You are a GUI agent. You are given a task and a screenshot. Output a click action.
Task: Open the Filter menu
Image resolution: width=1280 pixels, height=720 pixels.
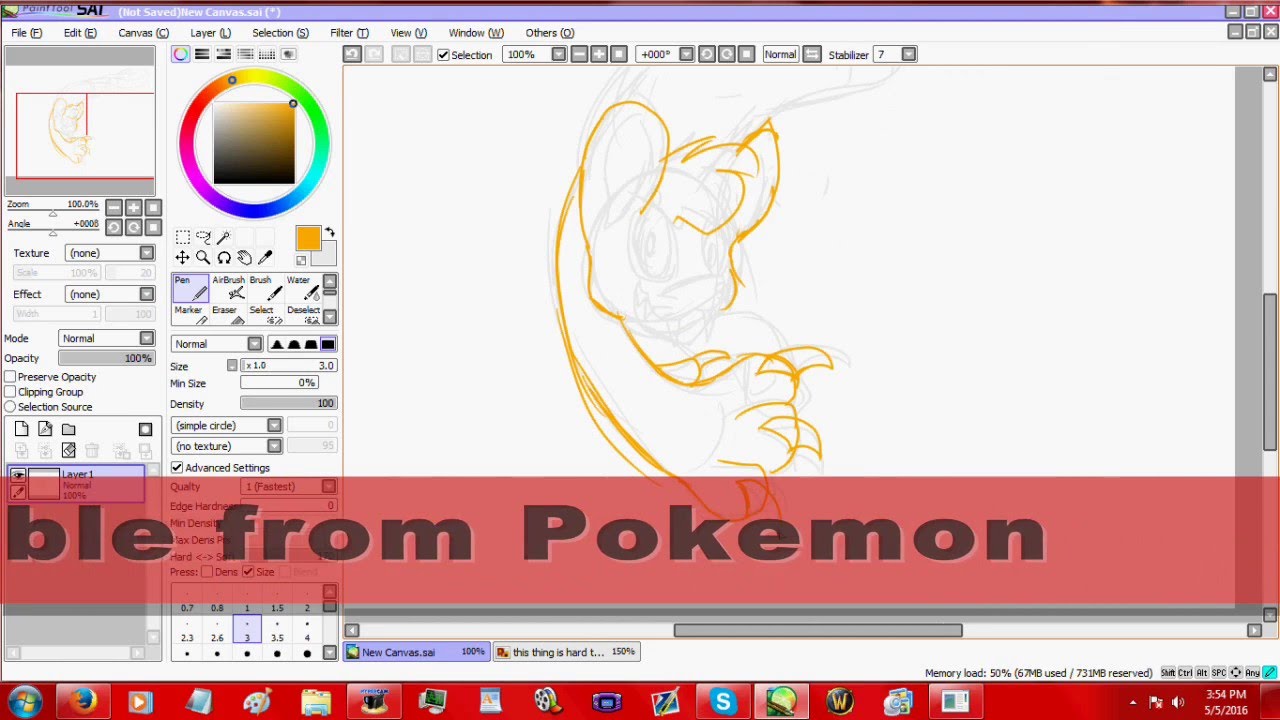click(x=349, y=33)
